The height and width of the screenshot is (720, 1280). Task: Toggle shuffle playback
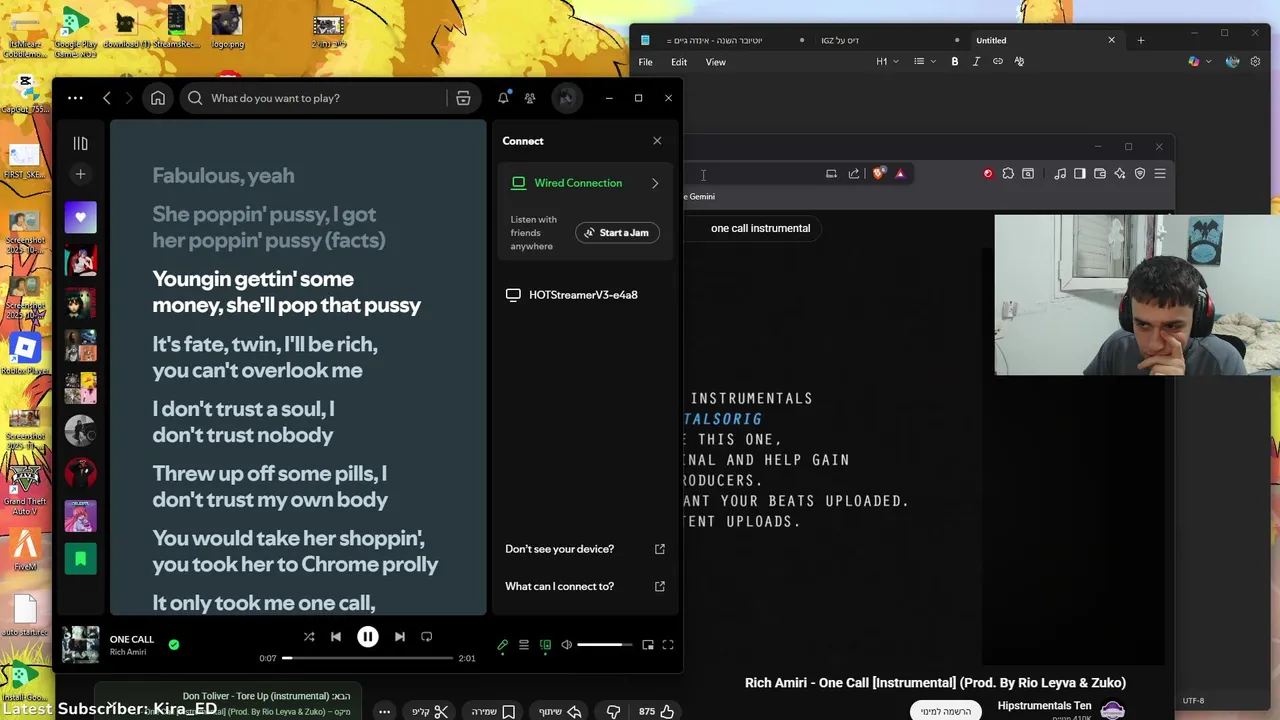[309, 637]
